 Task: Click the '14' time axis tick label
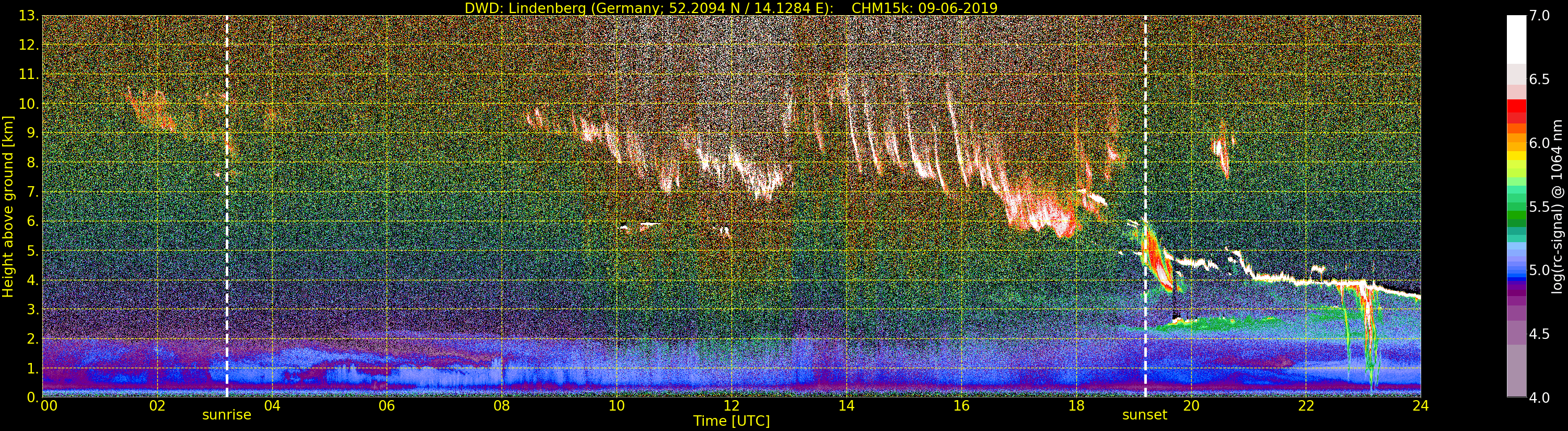(846, 405)
